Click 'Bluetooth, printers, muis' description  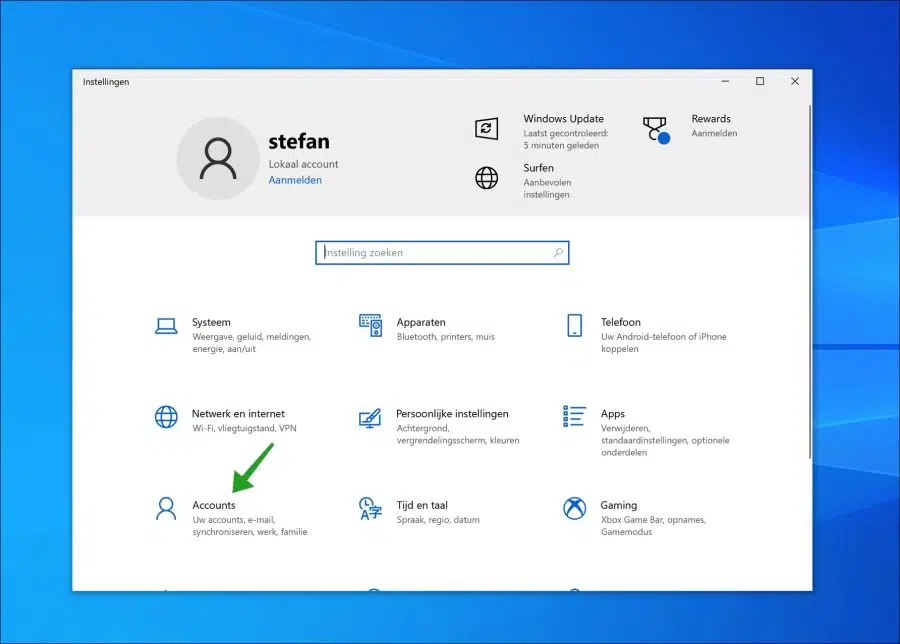pyautogui.click(x=445, y=337)
